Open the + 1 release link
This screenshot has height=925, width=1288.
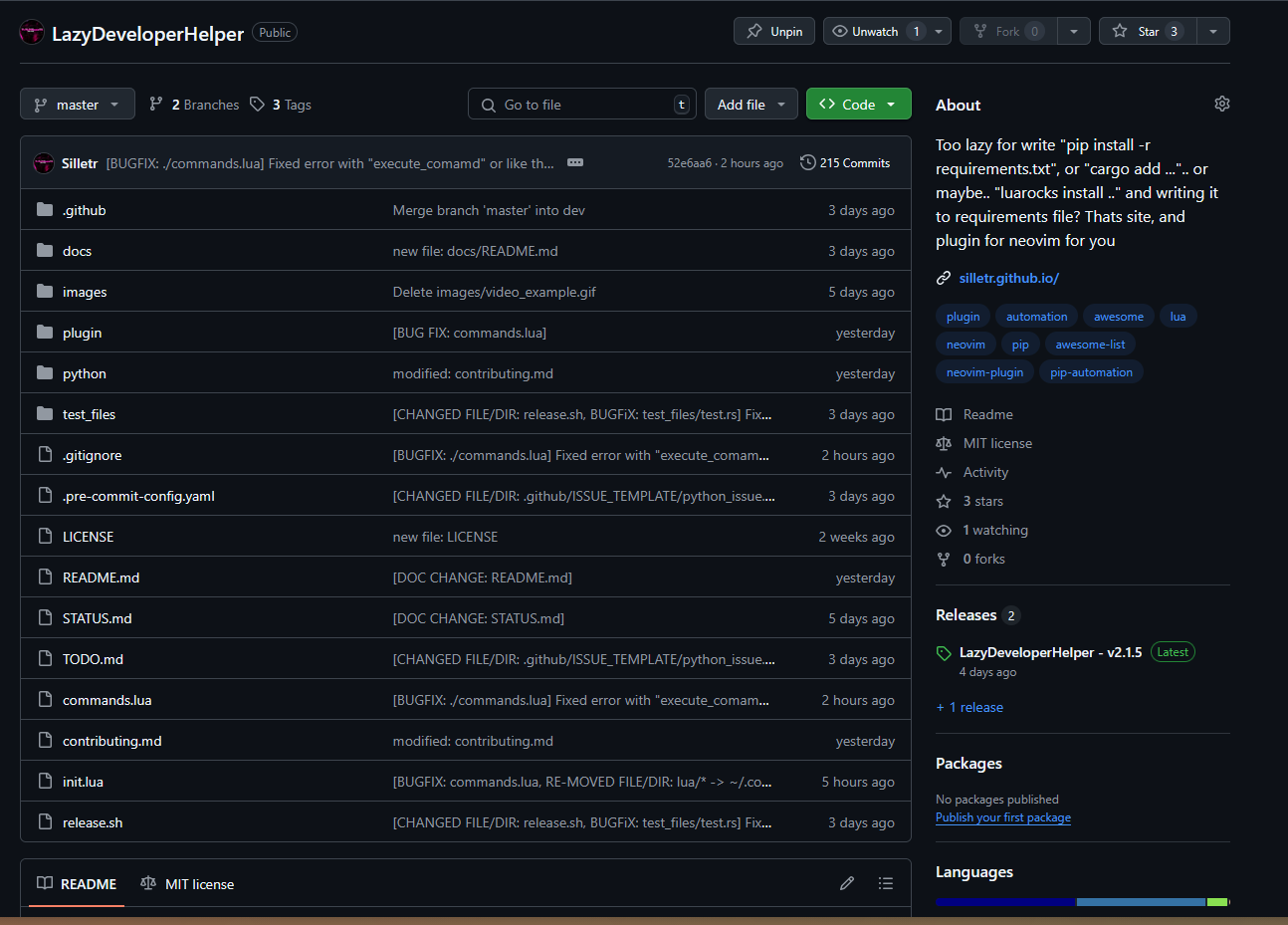[969, 707]
